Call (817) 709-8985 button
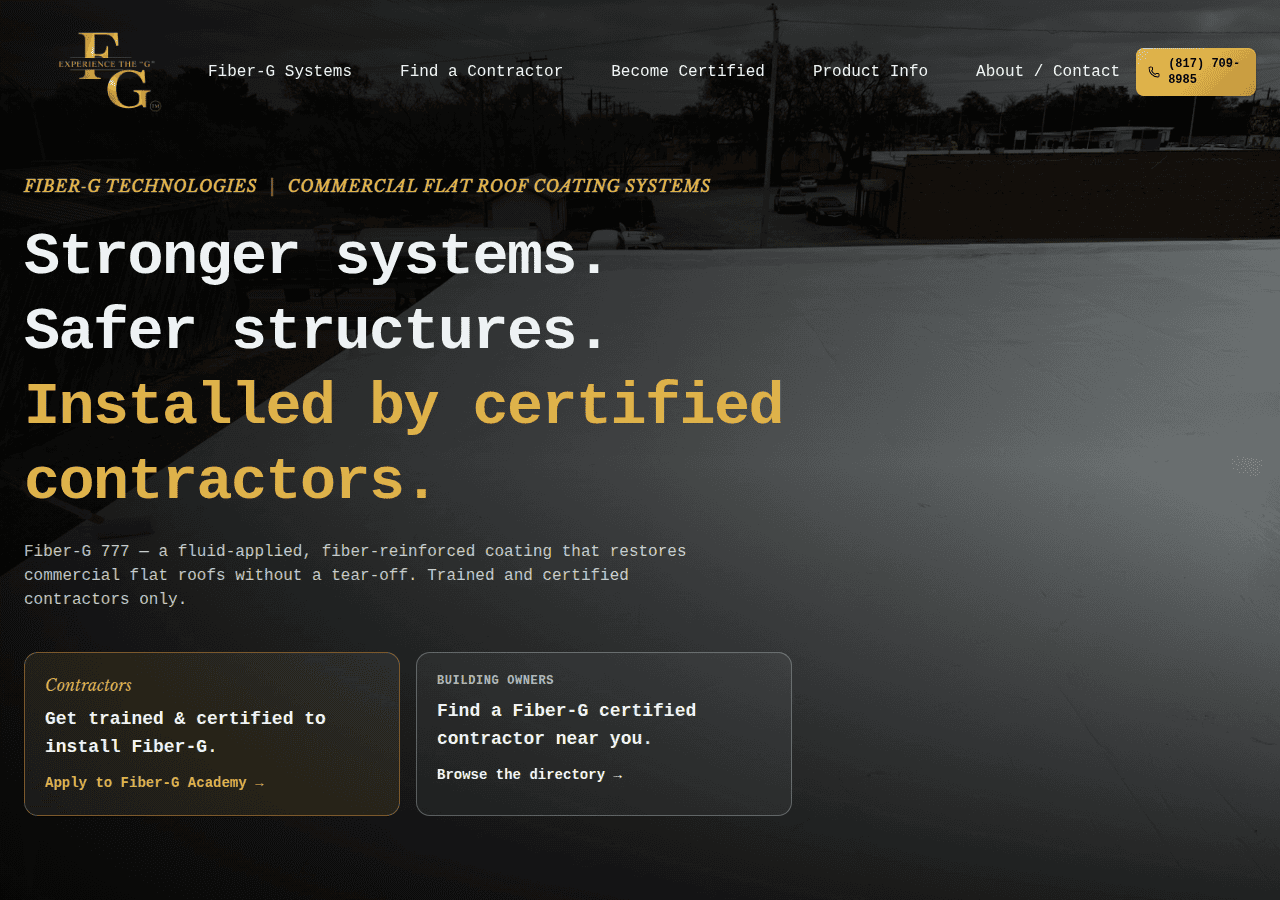 coord(1196,72)
